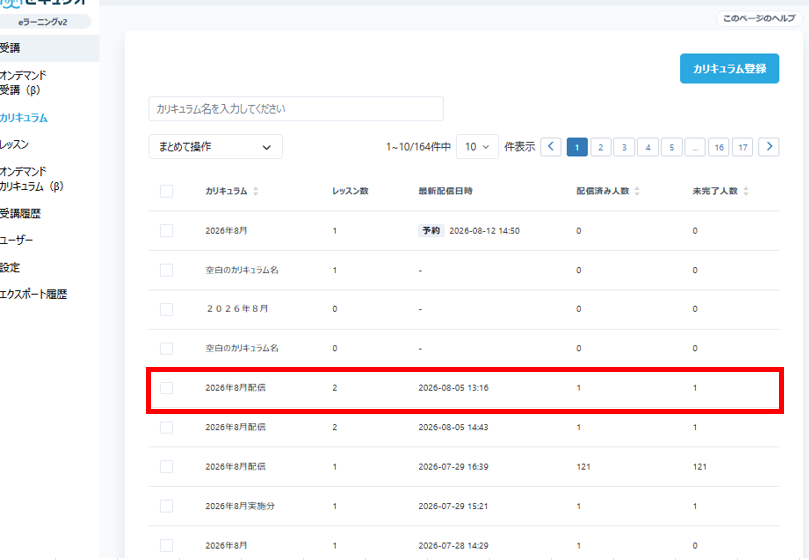This screenshot has width=809, height=560.
Task: Tick checkbox for 空白のカリキュラム名 row with 1 lesson
Action: click(x=166, y=270)
